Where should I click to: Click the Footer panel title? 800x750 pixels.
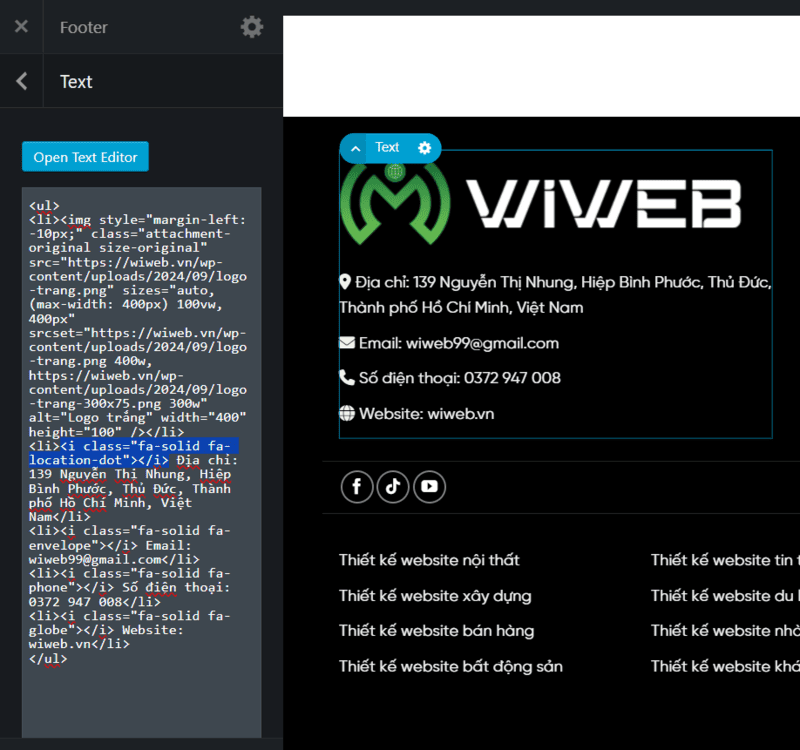[x=84, y=28]
